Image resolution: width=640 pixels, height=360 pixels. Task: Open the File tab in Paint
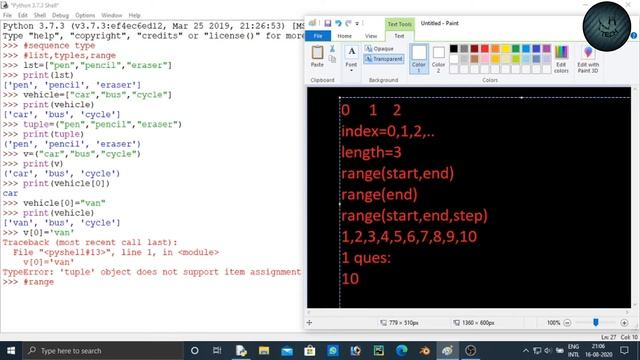pyautogui.click(x=318, y=36)
